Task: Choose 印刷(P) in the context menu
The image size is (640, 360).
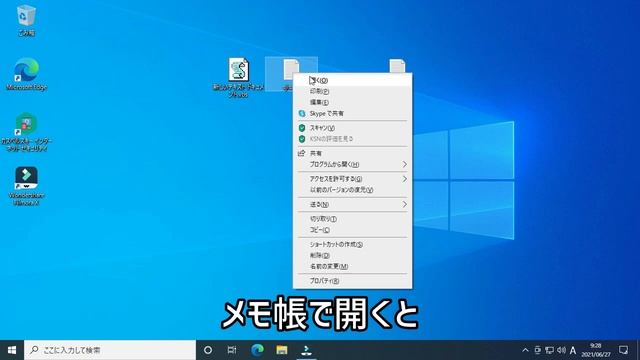Action: tap(353, 91)
